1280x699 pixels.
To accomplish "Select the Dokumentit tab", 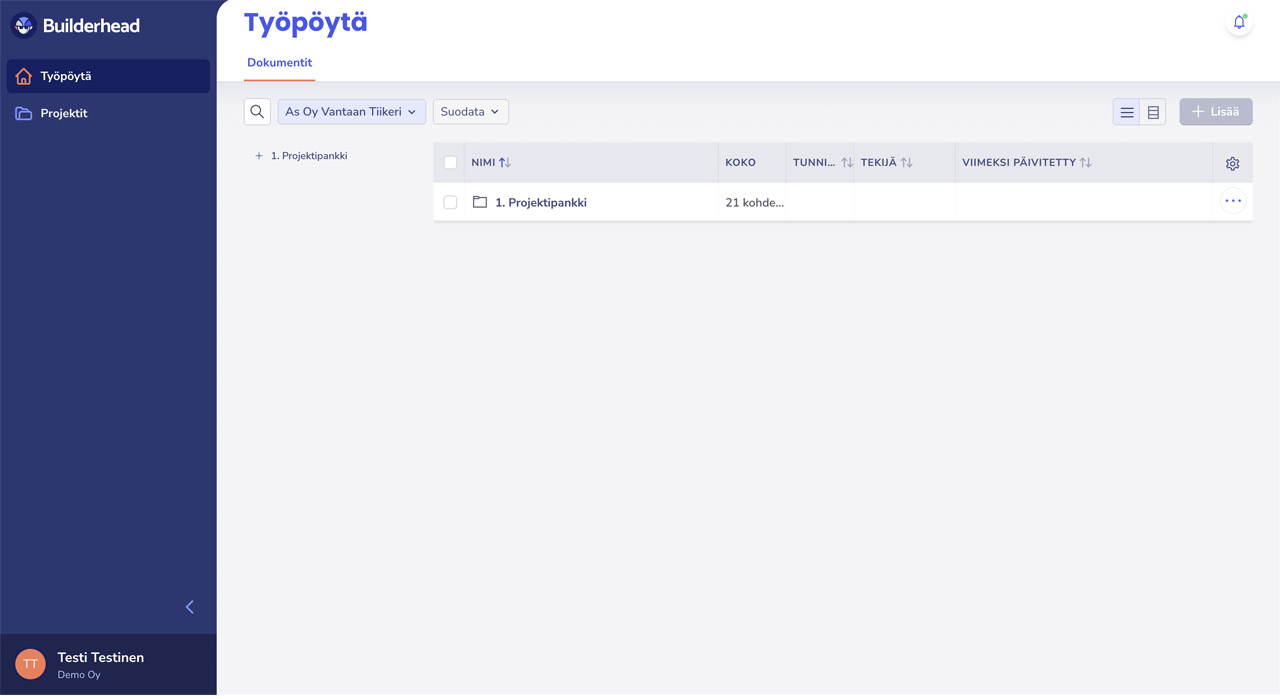I will pos(280,63).
